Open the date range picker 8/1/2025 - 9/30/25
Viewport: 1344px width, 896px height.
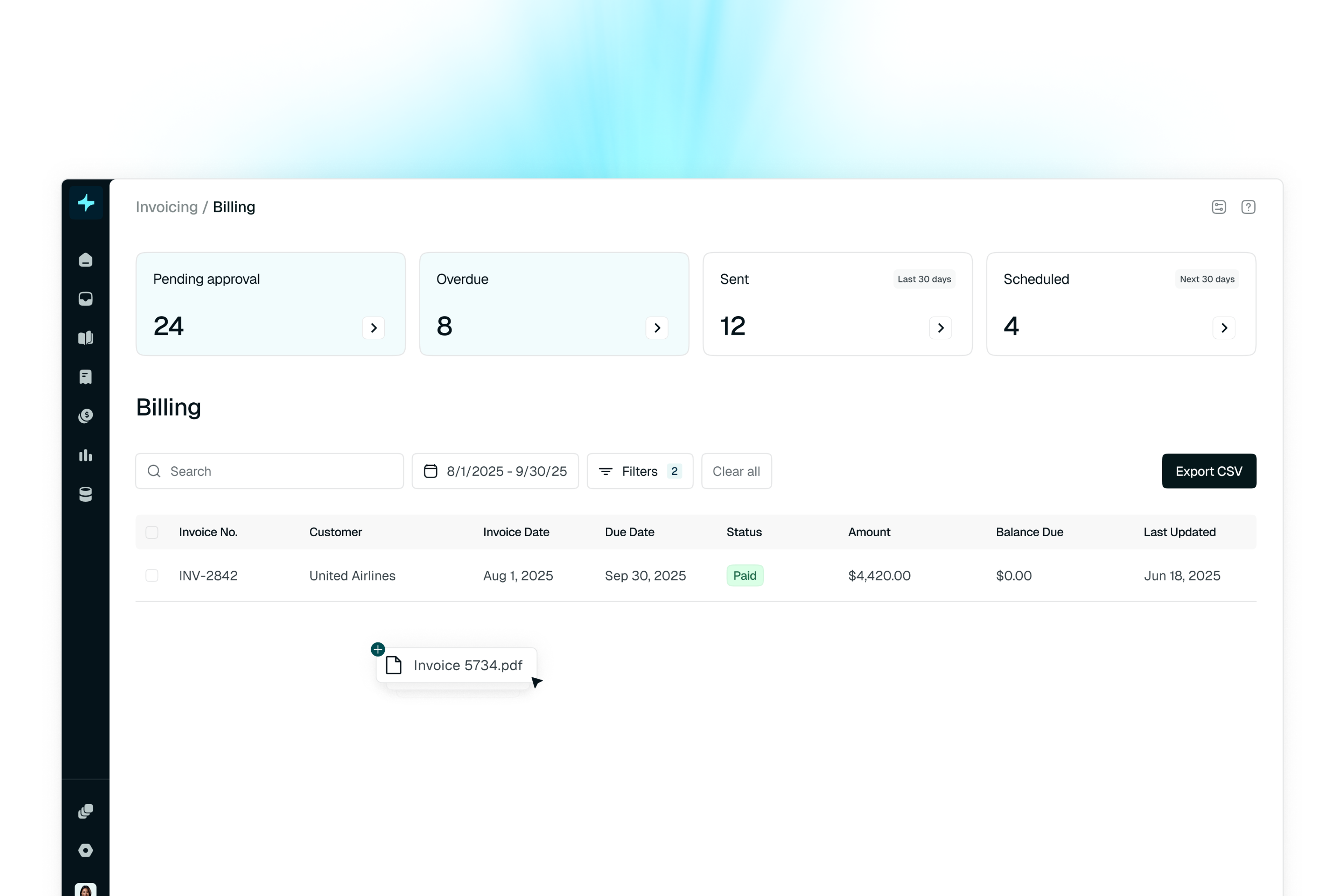pyautogui.click(x=495, y=471)
